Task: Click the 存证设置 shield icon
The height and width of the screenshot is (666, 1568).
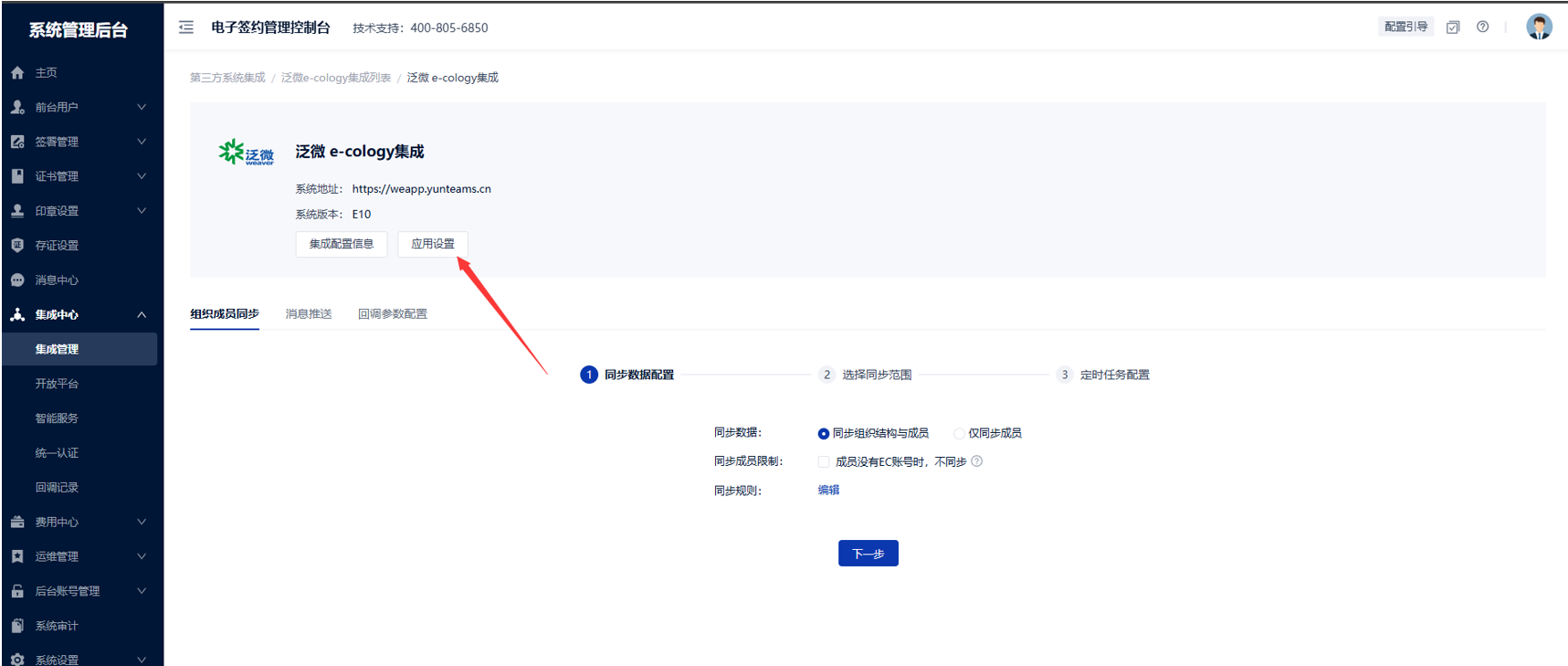Action: tap(17, 245)
